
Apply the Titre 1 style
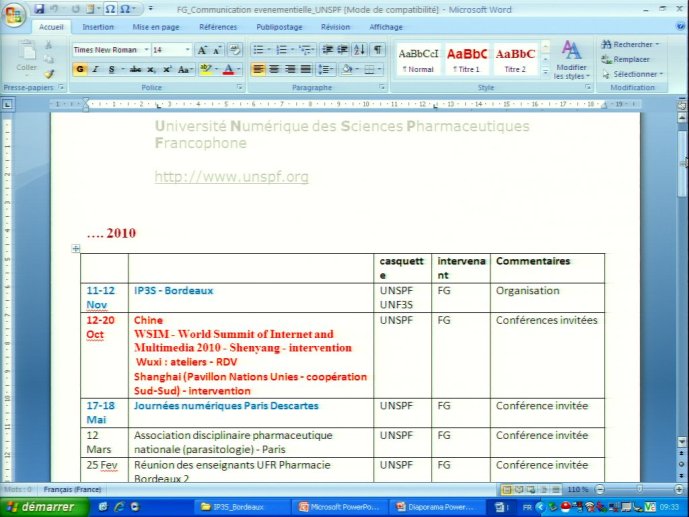(467, 60)
